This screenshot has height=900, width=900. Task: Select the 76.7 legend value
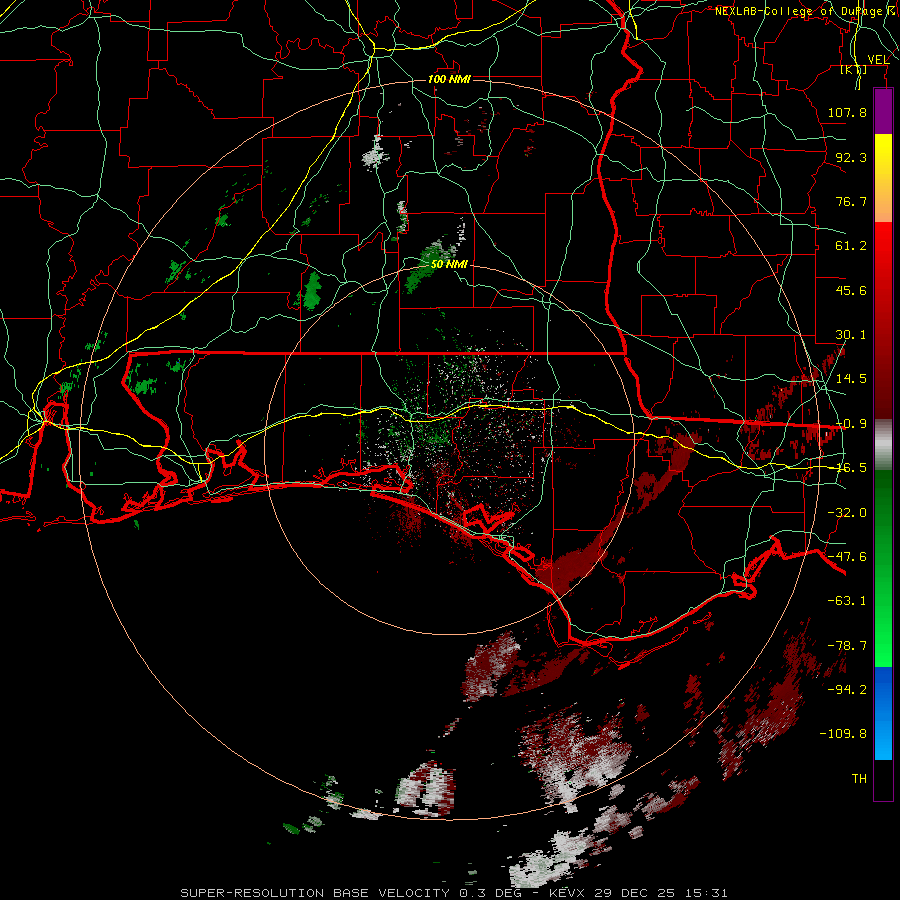tap(851, 201)
